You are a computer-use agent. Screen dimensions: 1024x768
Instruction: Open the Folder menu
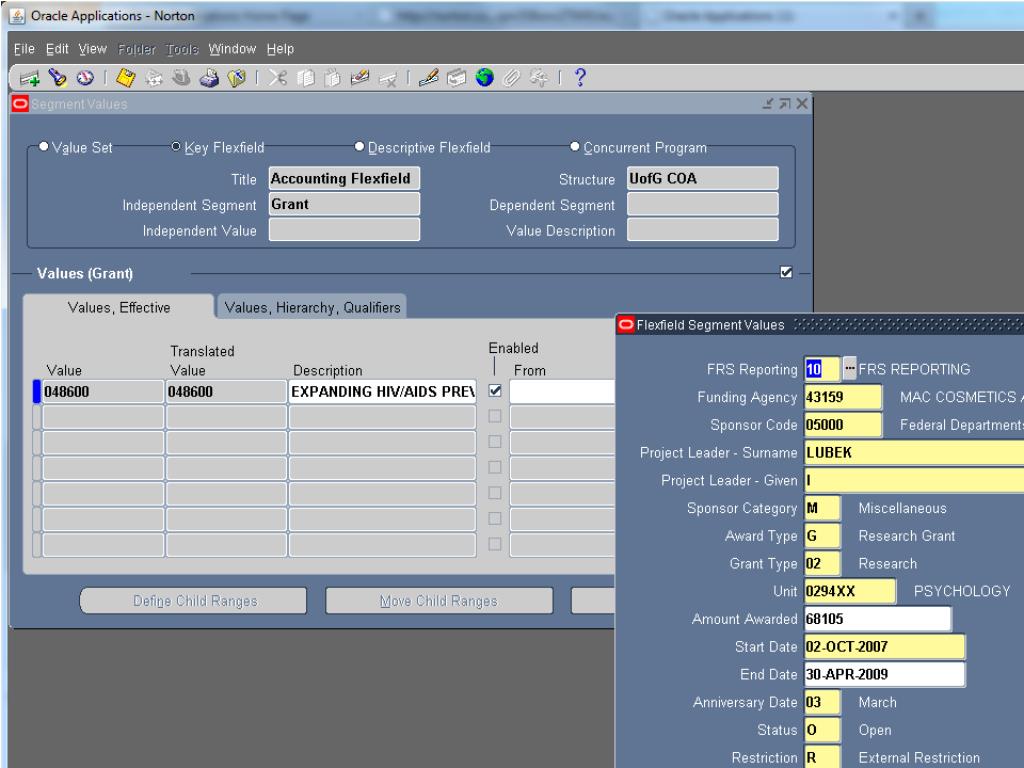(136, 49)
